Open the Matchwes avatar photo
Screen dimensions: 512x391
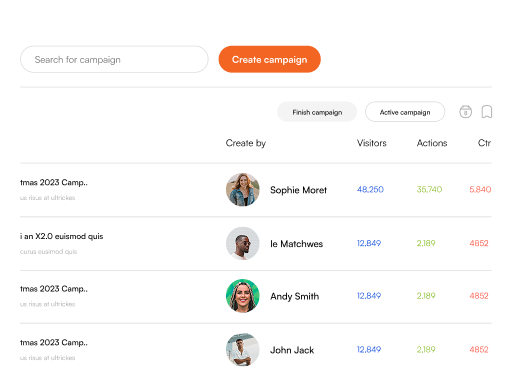click(x=243, y=243)
